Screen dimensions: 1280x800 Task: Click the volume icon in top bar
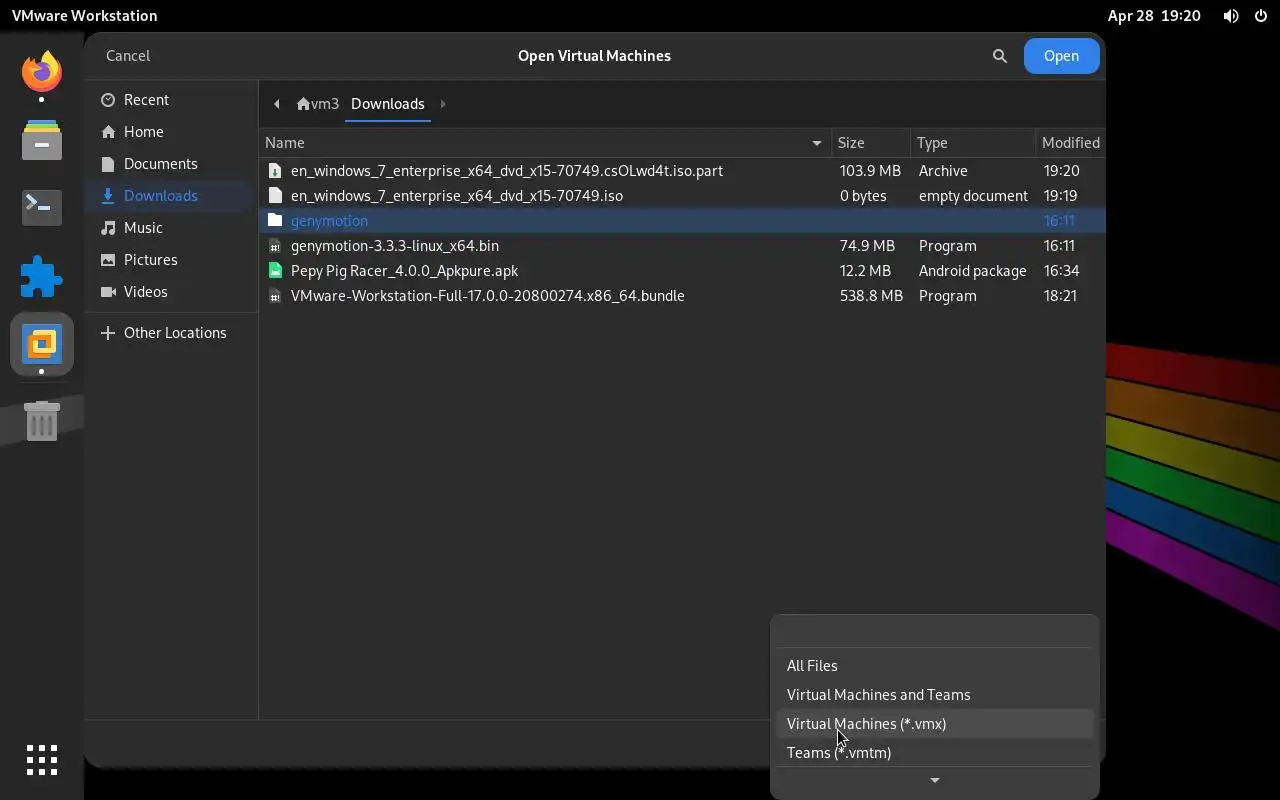click(x=1231, y=16)
